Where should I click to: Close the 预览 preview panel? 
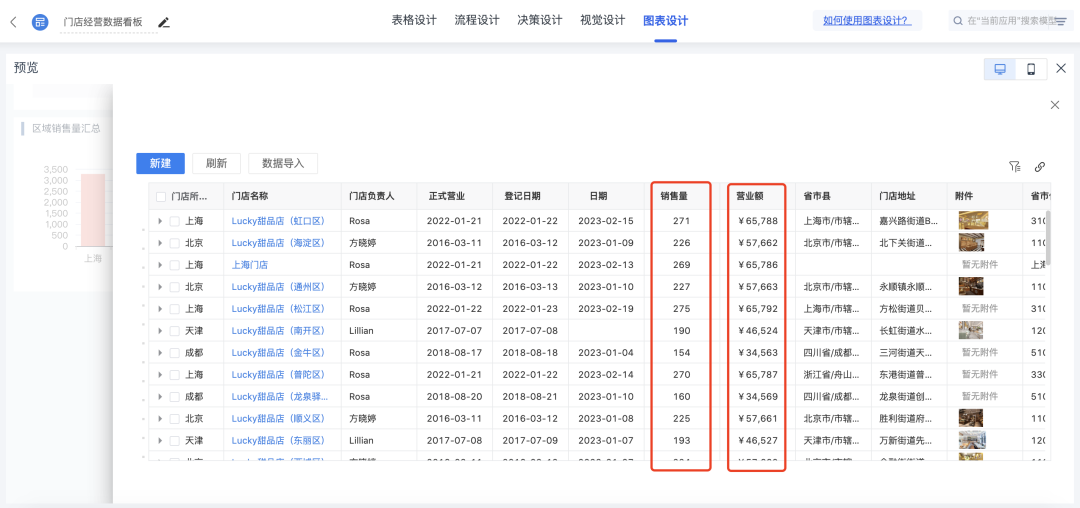click(x=1061, y=68)
